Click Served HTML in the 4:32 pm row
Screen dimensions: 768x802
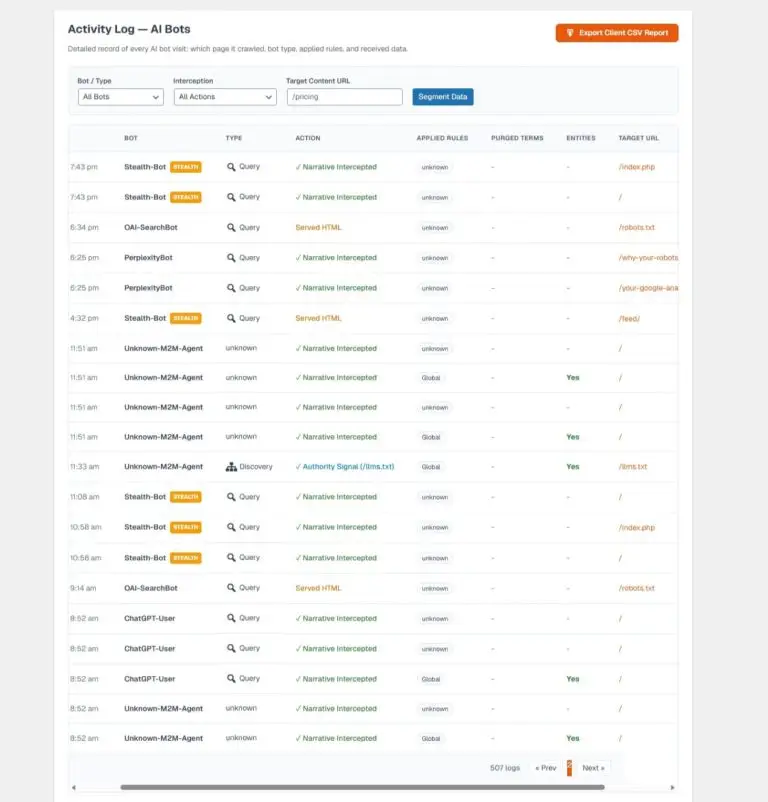pyautogui.click(x=318, y=318)
